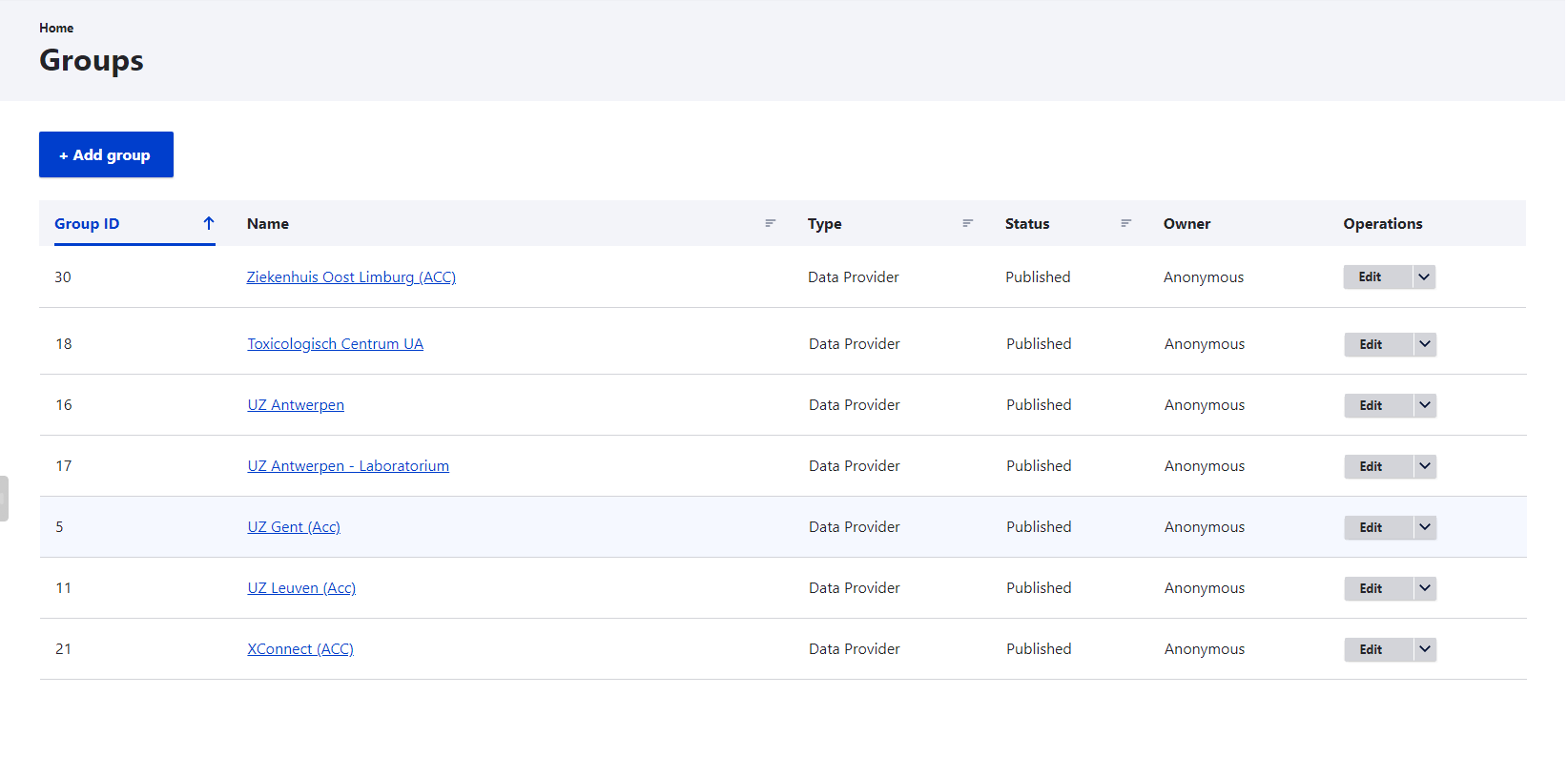Sort table by Group ID header
1568x777 pixels.
[87, 223]
